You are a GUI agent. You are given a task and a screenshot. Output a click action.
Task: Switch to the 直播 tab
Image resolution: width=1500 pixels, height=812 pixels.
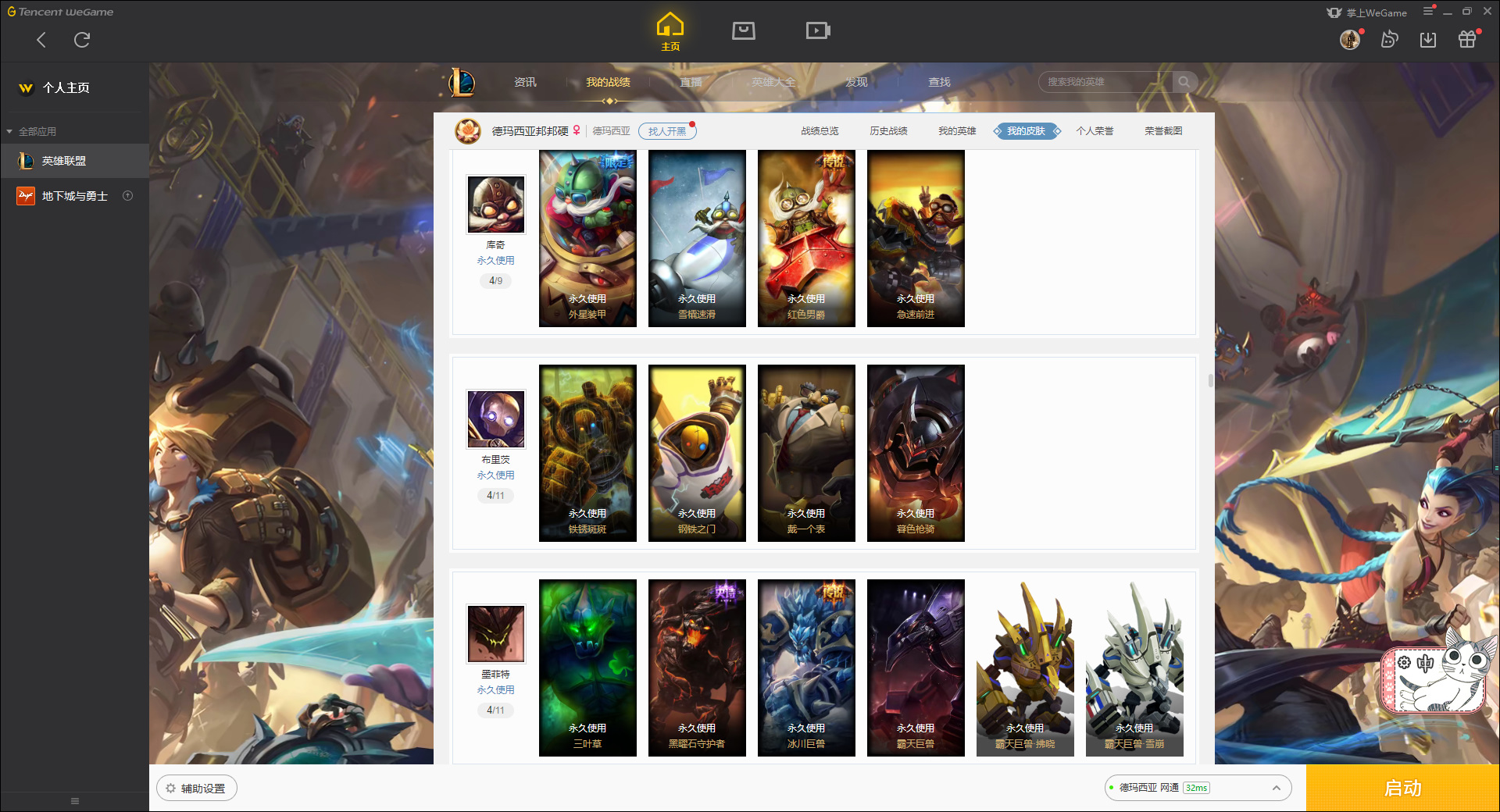pos(691,82)
